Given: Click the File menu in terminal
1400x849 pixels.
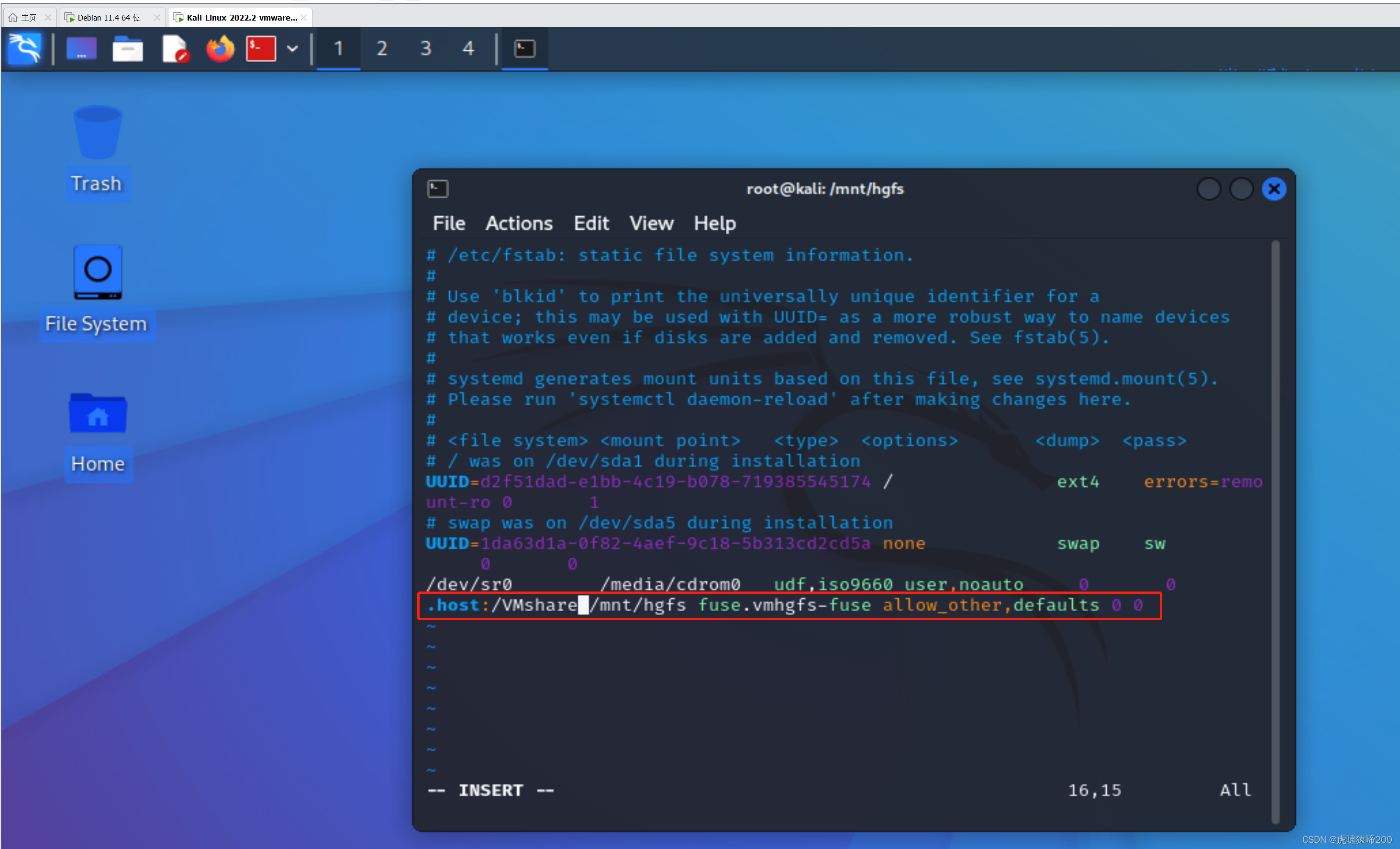Looking at the screenshot, I should [x=449, y=223].
